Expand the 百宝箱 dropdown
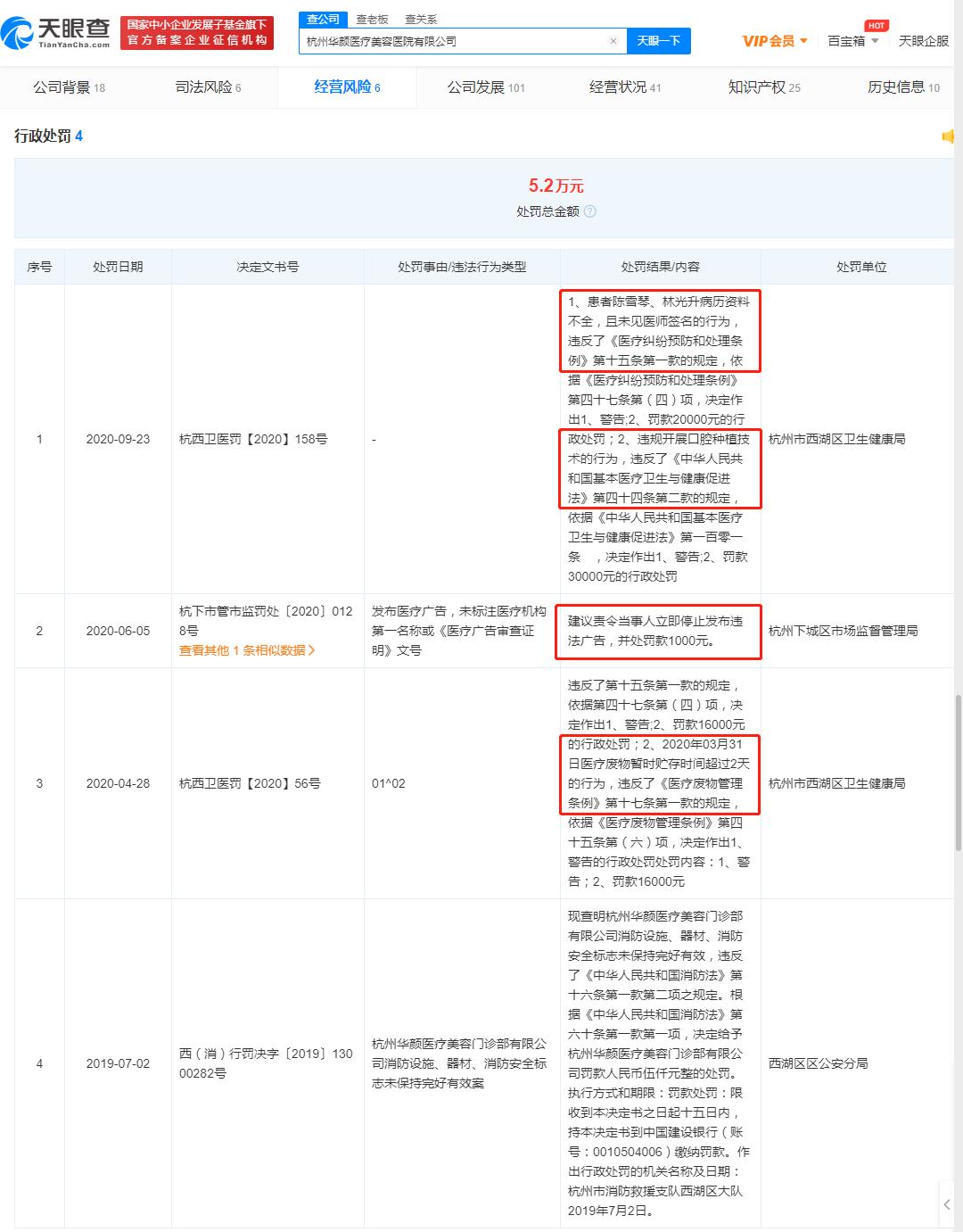The height and width of the screenshot is (1232, 963). 852,41
